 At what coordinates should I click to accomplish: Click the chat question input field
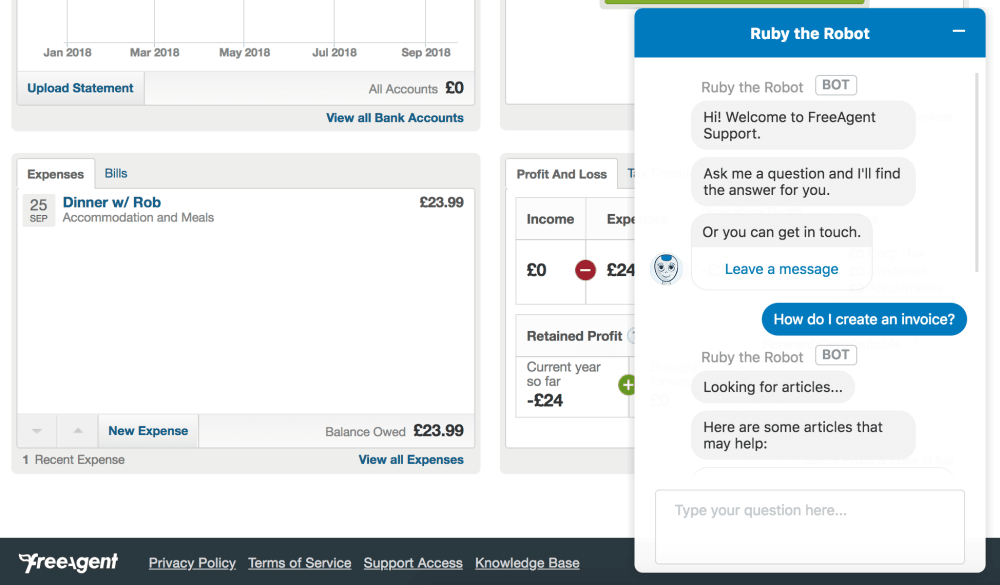click(x=809, y=525)
